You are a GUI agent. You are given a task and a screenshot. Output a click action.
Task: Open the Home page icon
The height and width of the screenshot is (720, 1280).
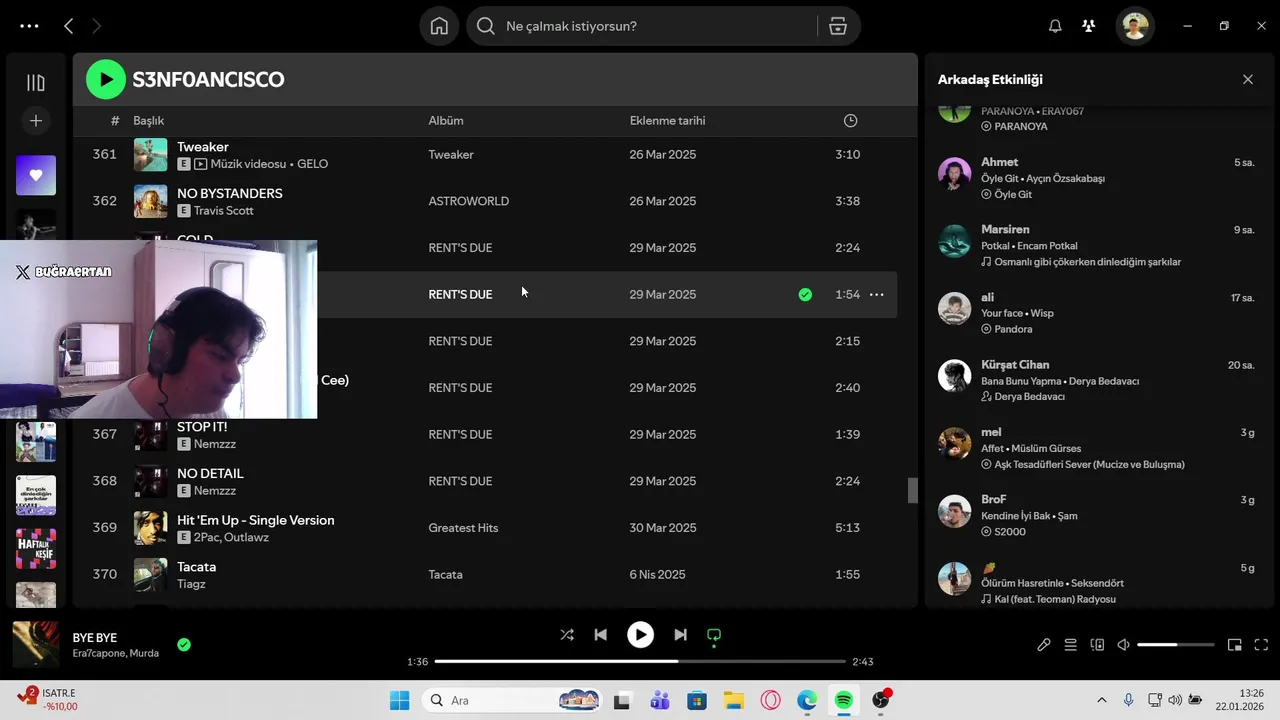click(x=439, y=26)
